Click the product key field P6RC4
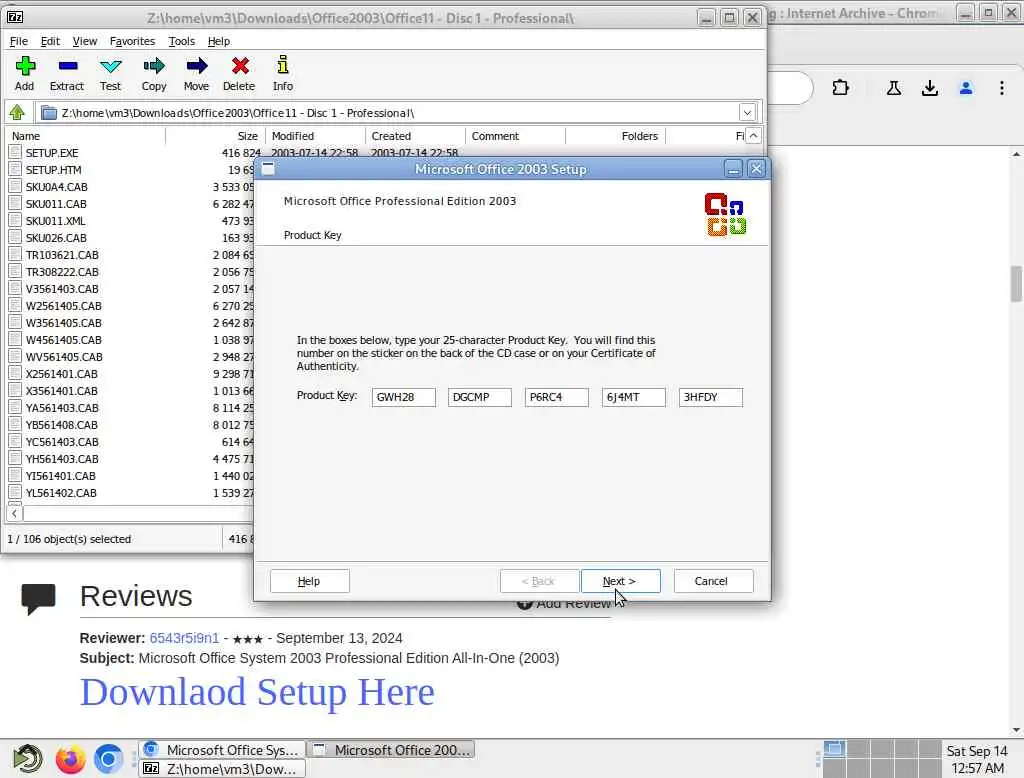This screenshot has height=778, width=1024. coord(557,397)
